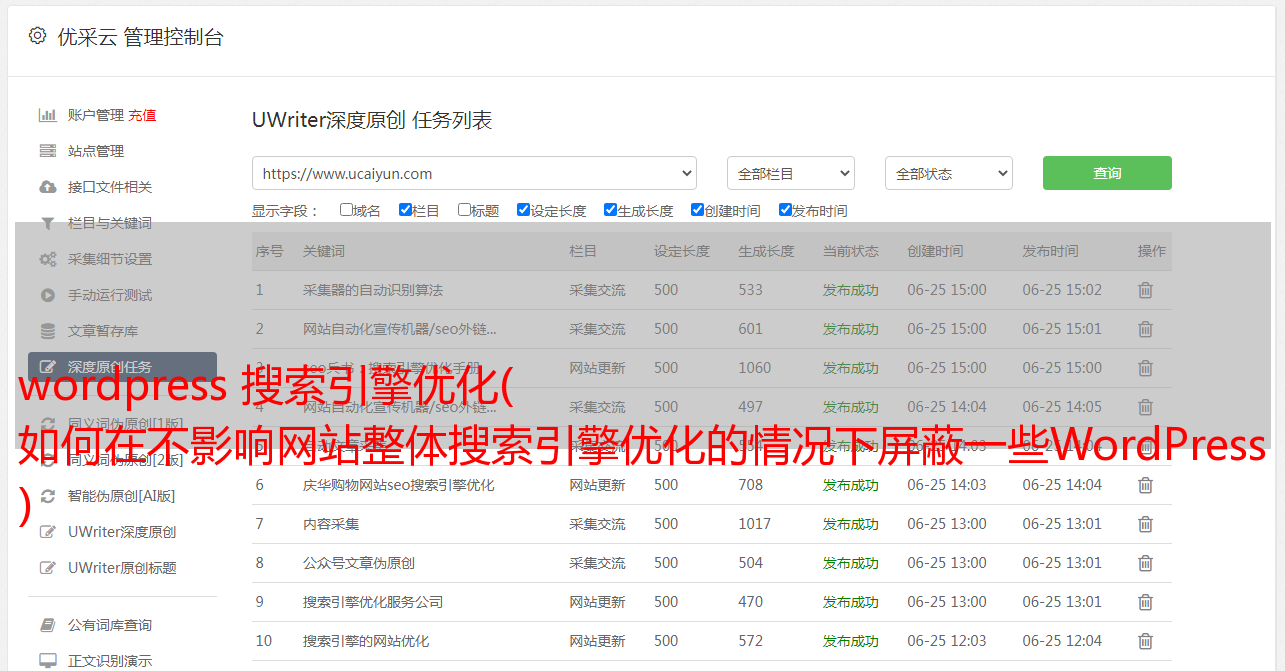Click the red 充值 link
Viewport: 1285px width, 671px height.
(x=142, y=115)
